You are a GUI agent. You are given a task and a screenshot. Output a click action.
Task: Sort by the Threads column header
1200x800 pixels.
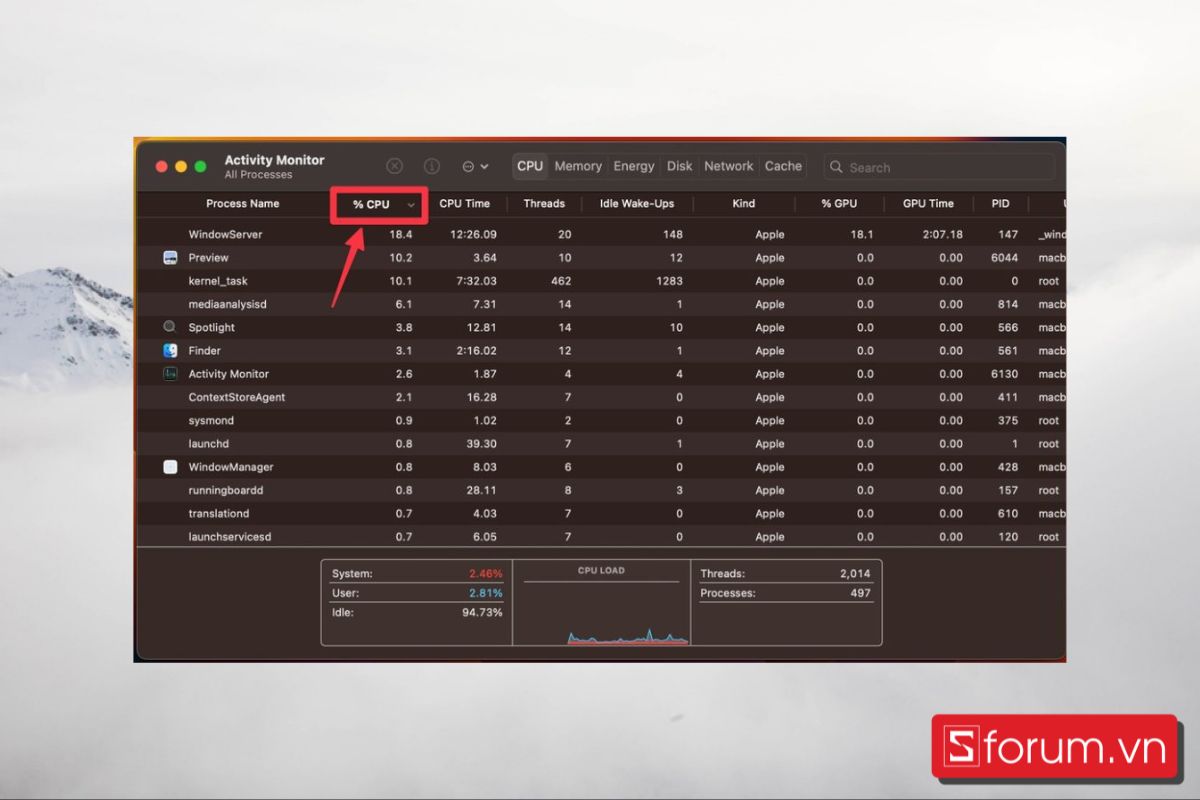(544, 203)
